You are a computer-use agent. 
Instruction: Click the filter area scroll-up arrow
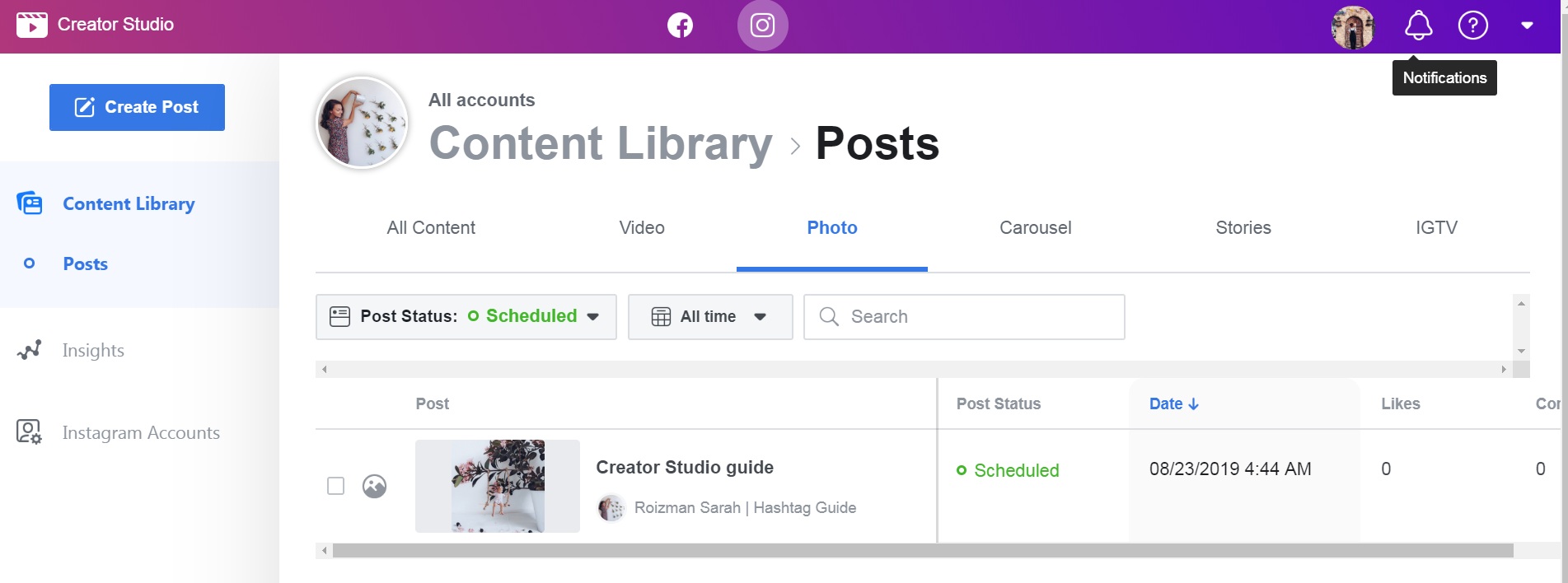coord(1522,303)
